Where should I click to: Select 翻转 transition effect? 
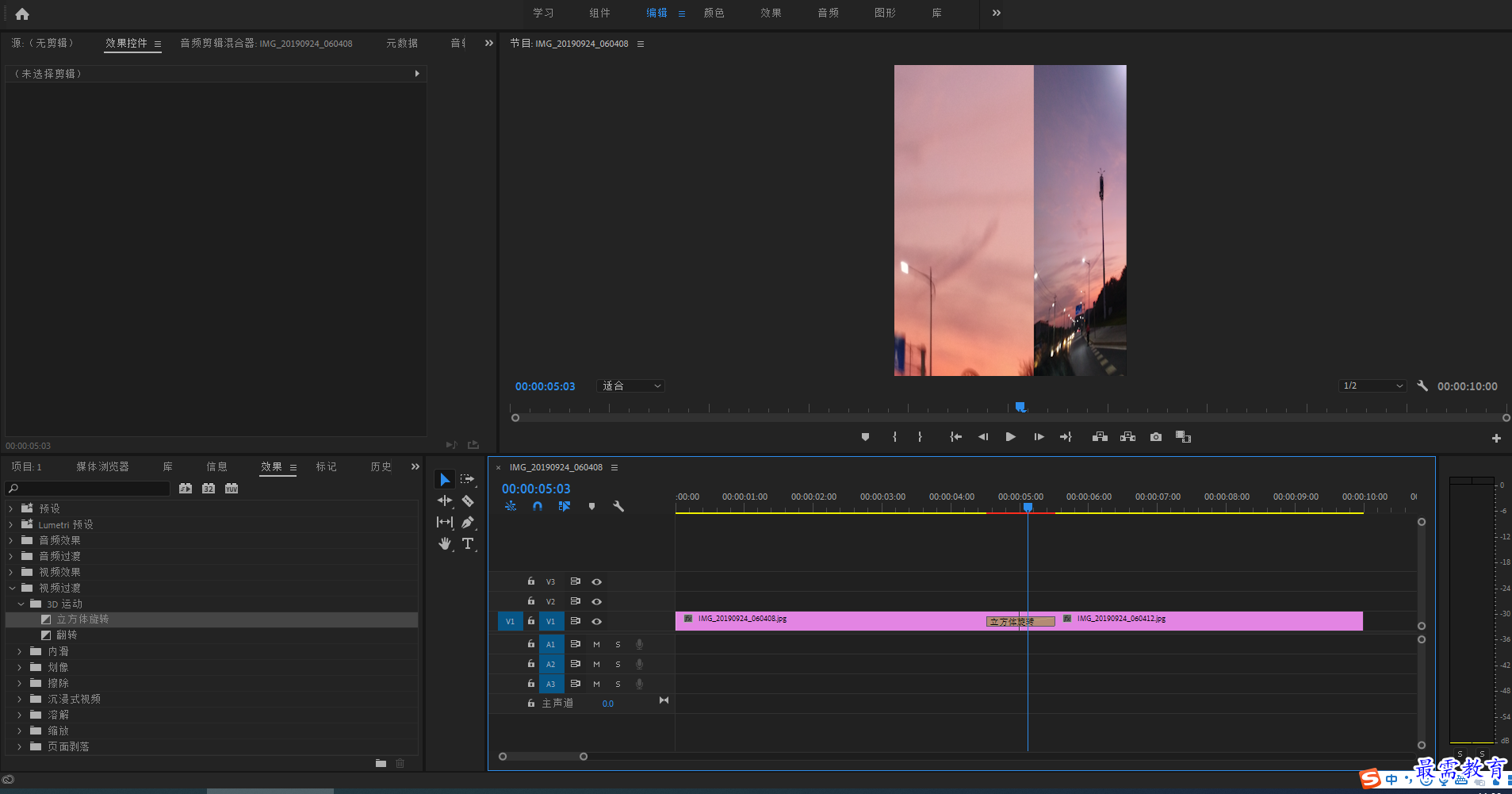tap(67, 635)
